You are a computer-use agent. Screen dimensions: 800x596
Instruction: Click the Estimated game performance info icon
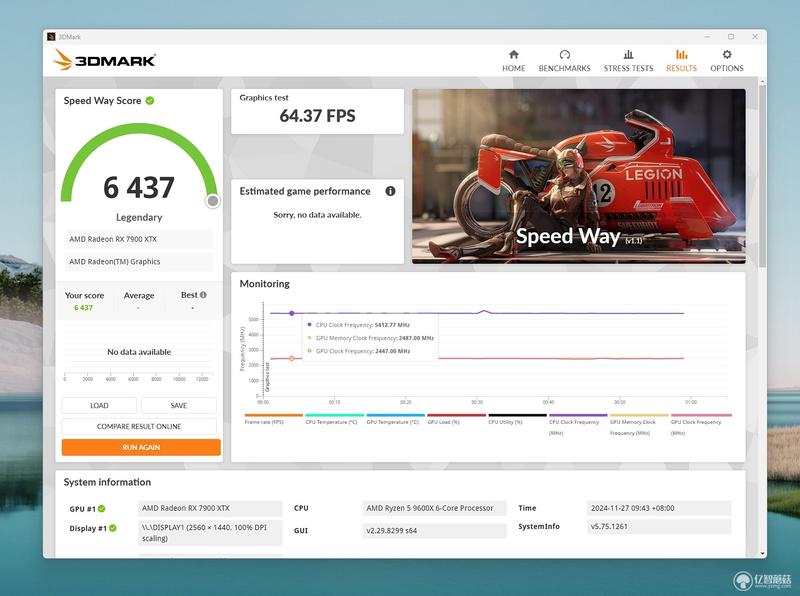390,191
